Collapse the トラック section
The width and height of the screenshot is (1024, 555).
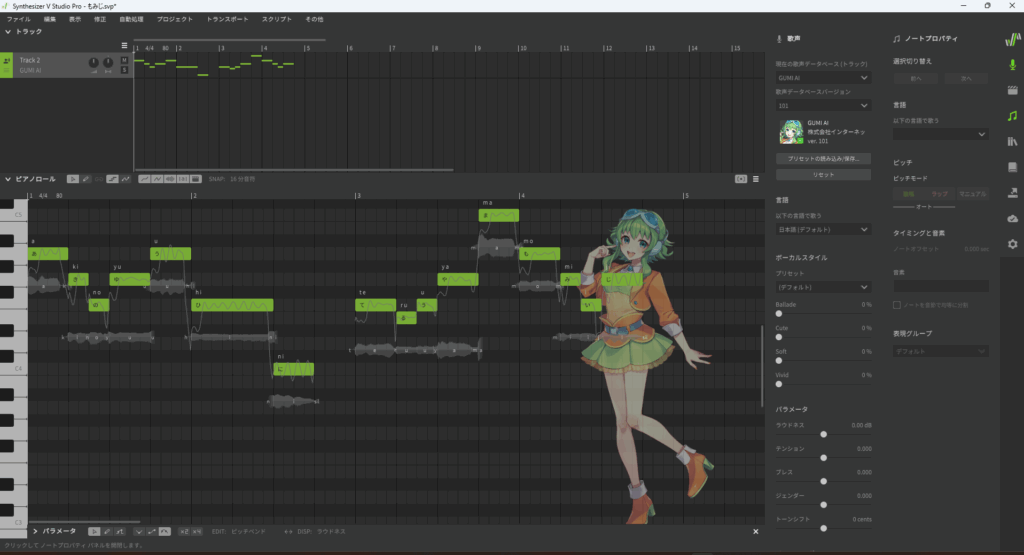[8, 31]
